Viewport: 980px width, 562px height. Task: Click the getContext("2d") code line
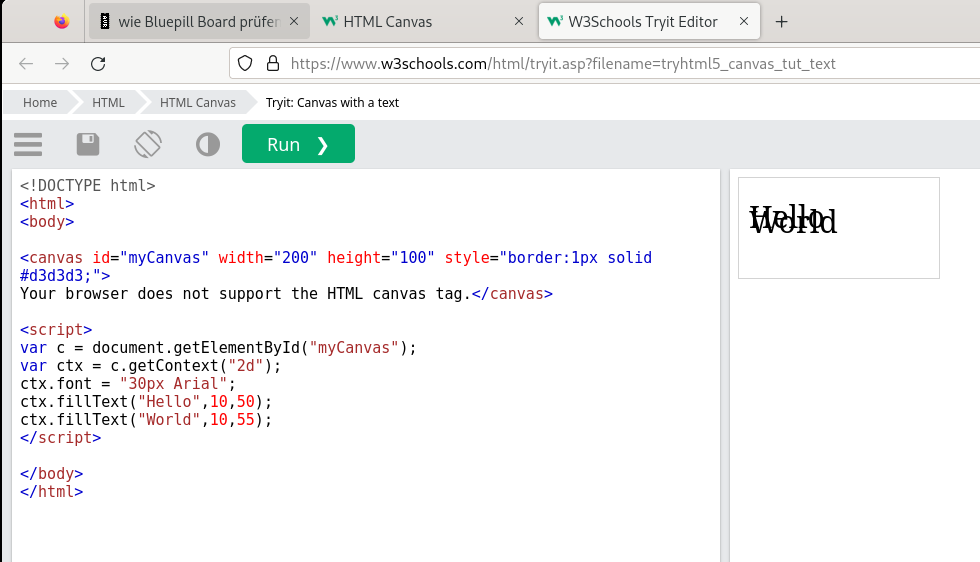click(x=151, y=366)
